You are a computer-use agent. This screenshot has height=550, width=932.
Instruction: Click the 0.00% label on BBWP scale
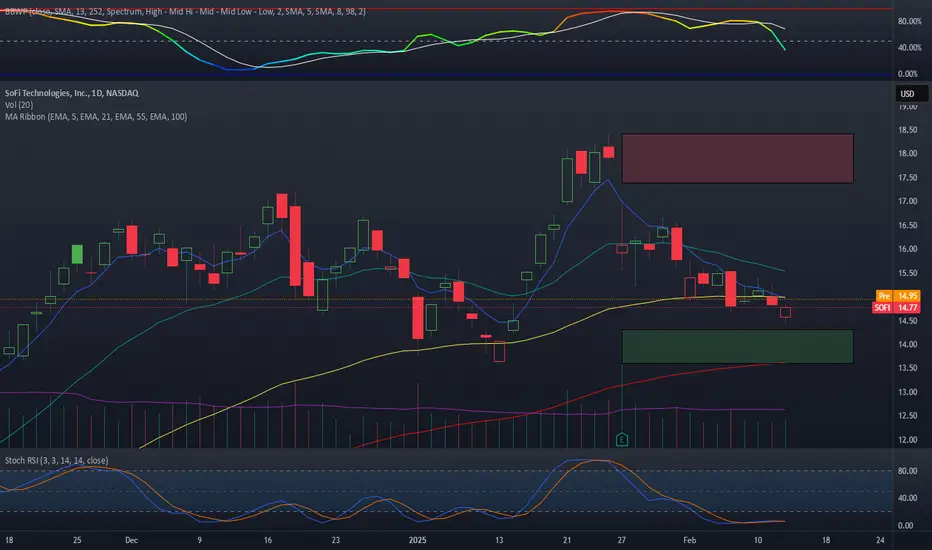(908, 74)
